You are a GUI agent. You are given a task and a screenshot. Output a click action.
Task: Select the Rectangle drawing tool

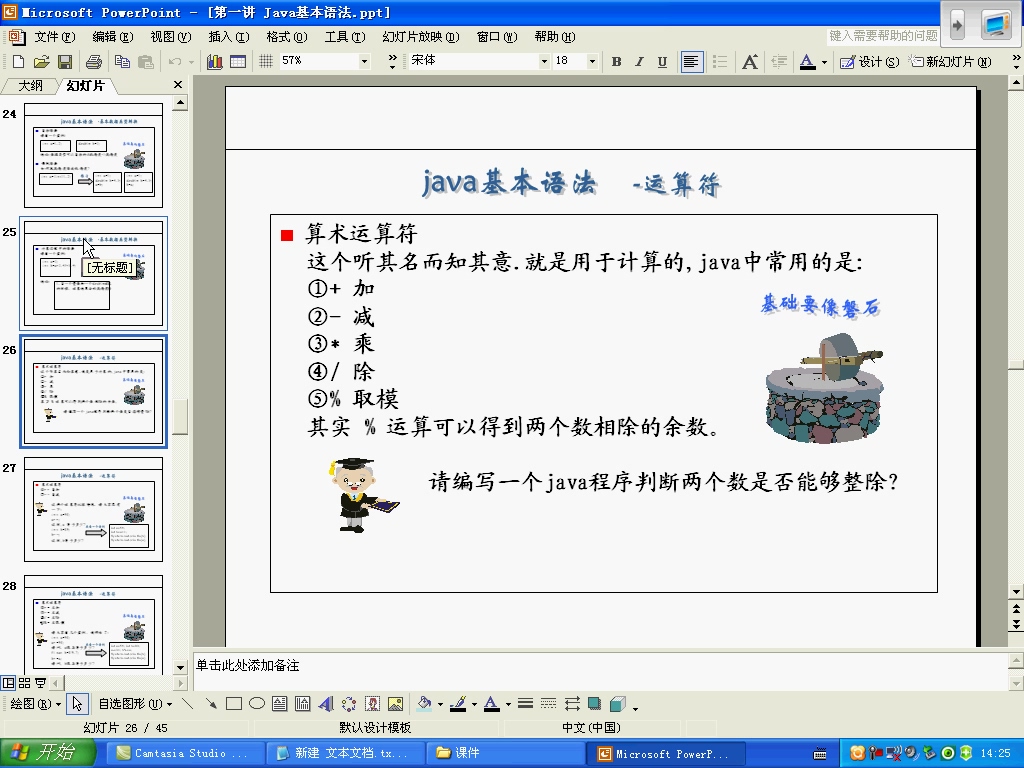tap(234, 703)
